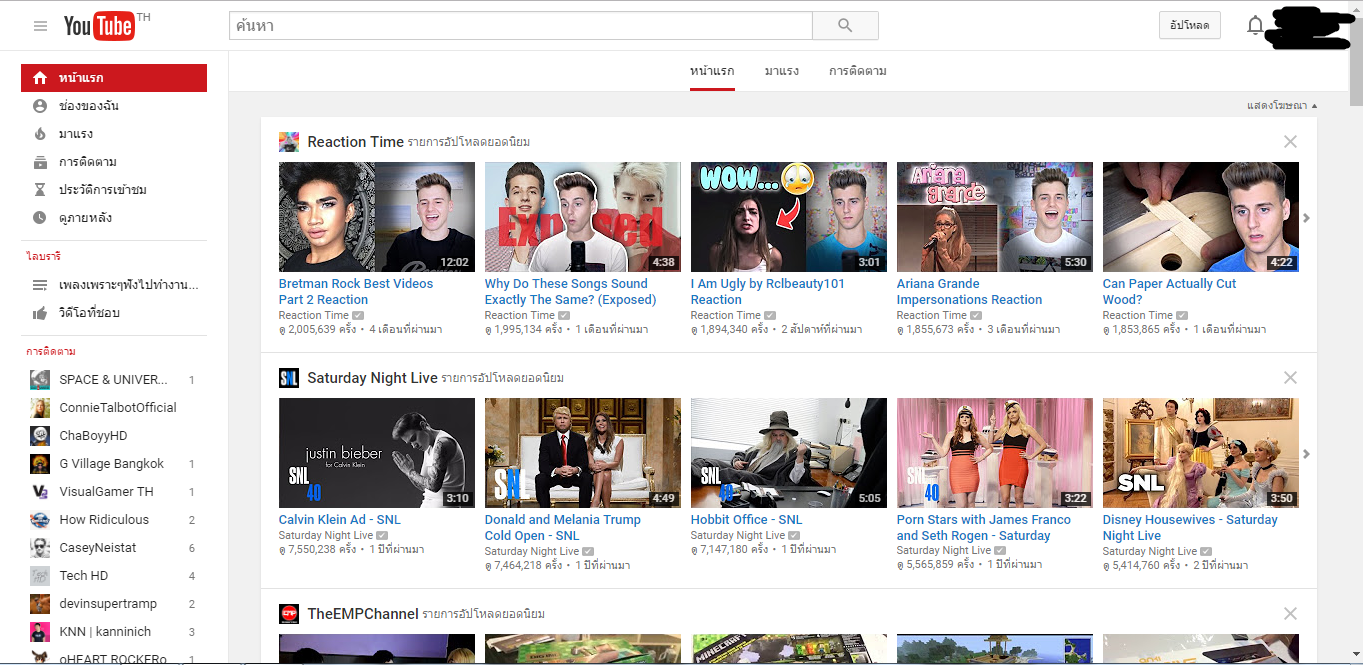
Task: Open watch history hourglass icon
Action: pyautogui.click(x=40, y=190)
